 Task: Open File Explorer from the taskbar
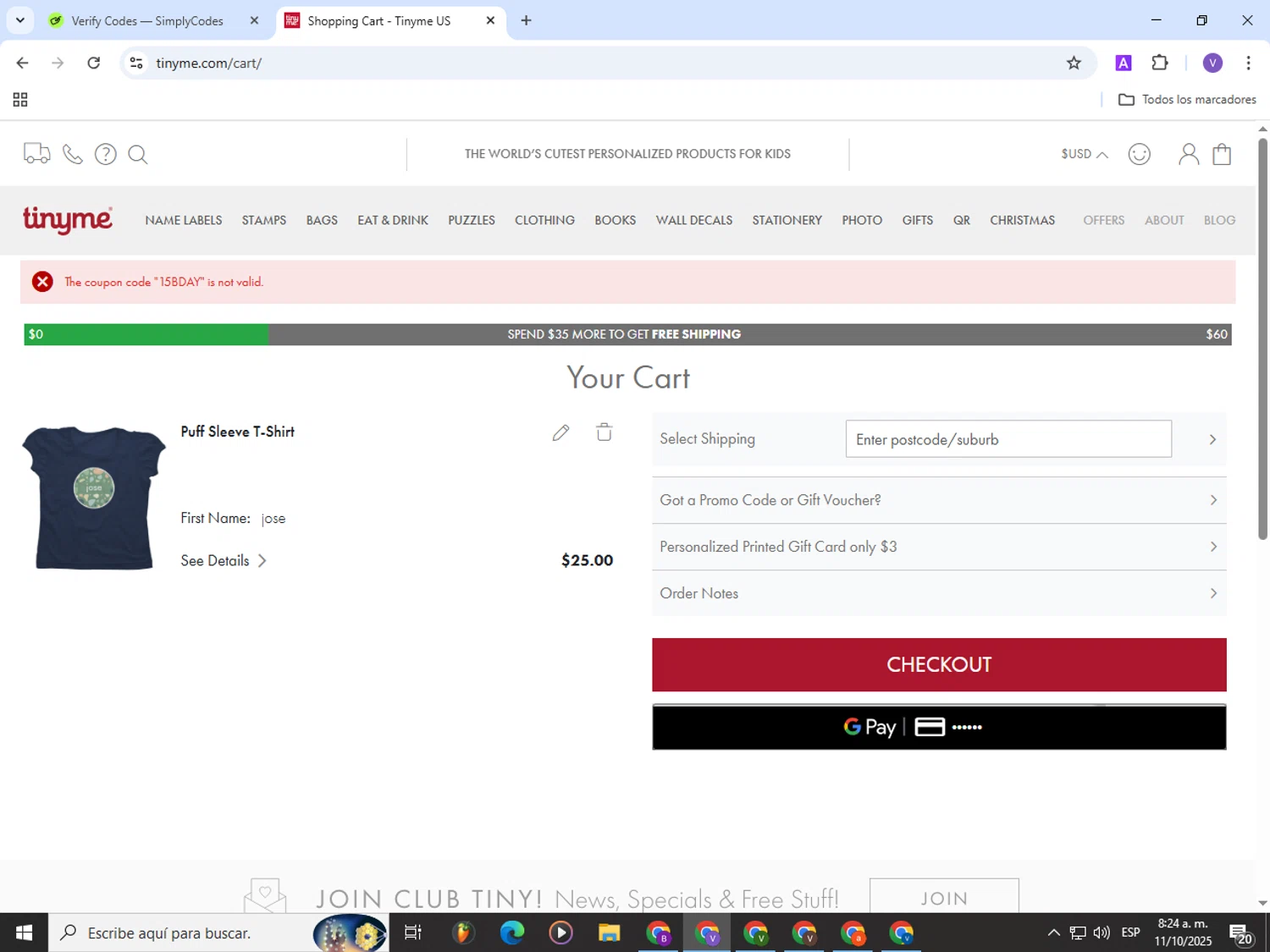click(609, 933)
